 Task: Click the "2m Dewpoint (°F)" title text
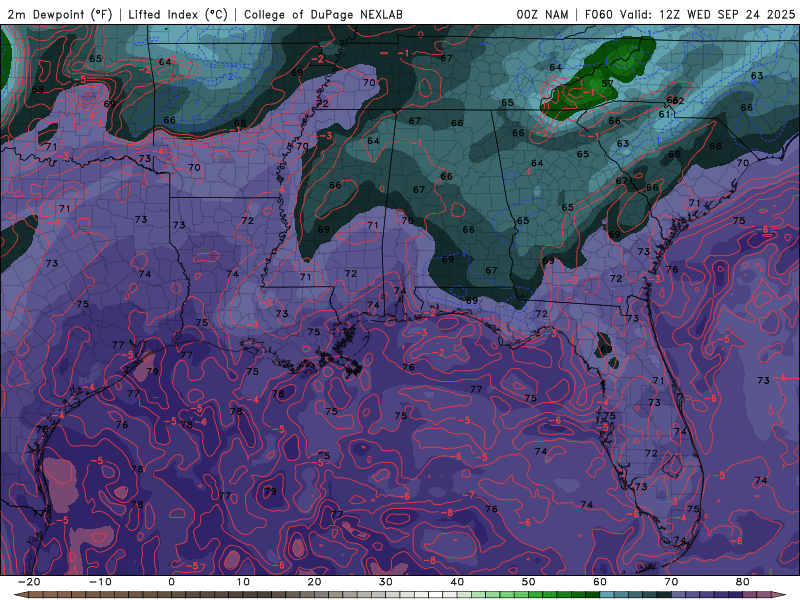[59, 14]
